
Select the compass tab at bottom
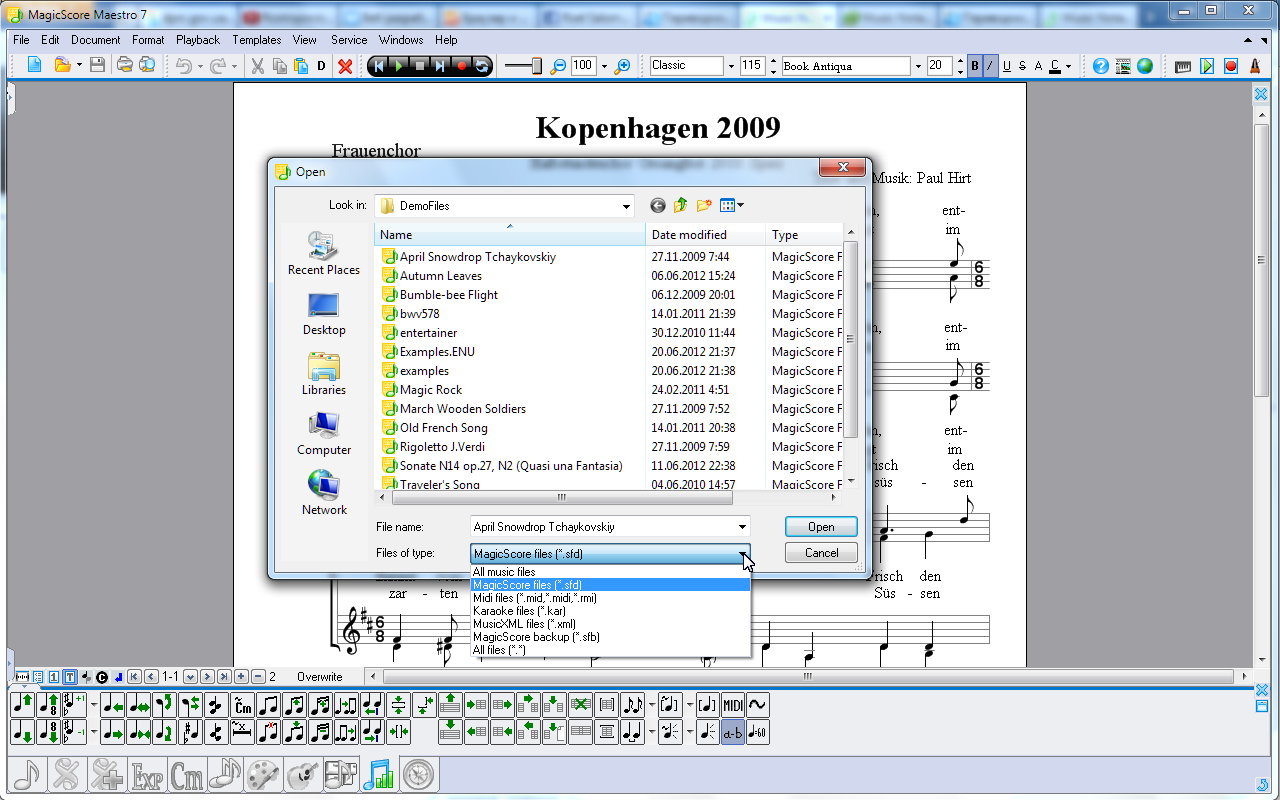(x=419, y=774)
